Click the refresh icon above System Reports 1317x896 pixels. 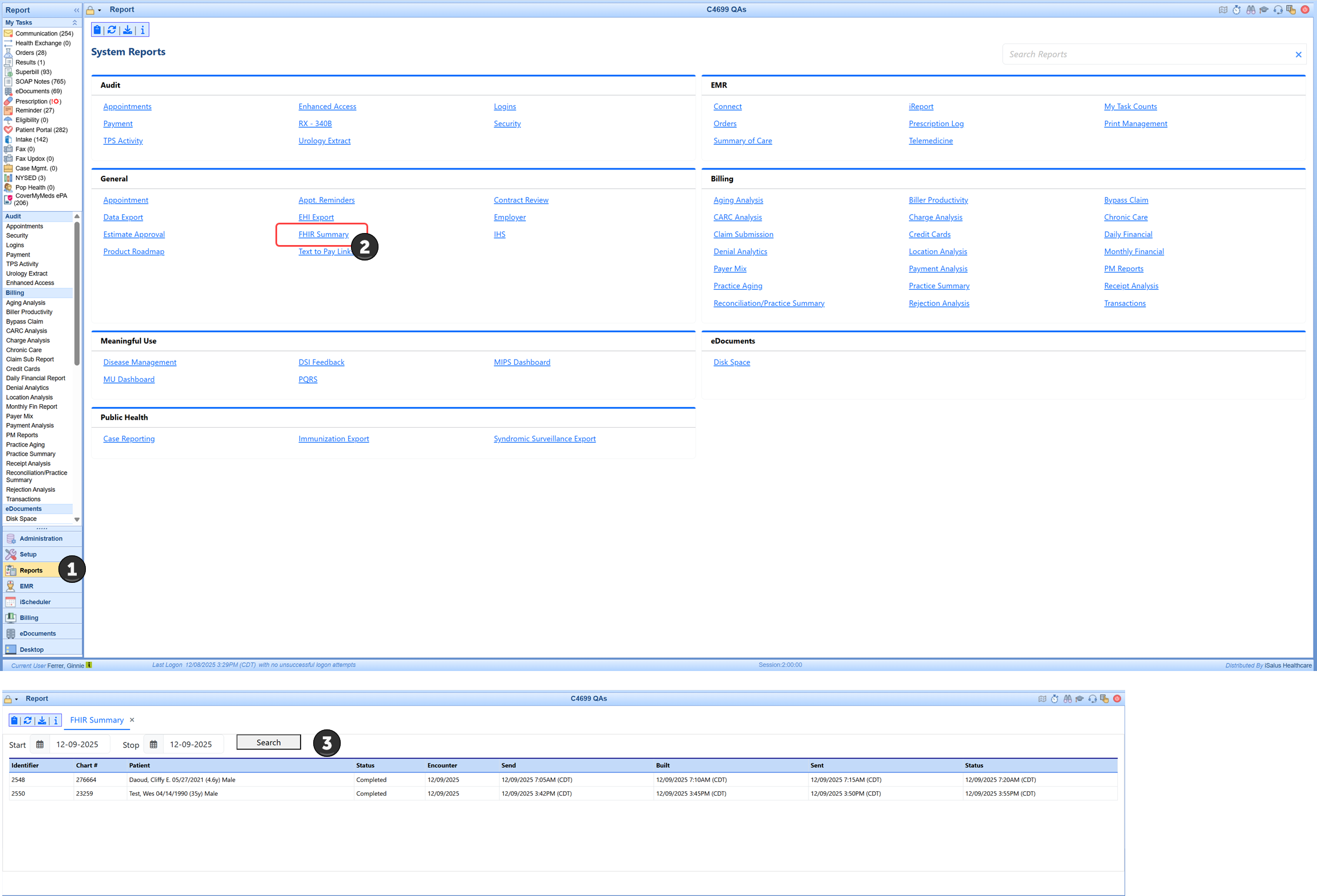pyautogui.click(x=112, y=30)
